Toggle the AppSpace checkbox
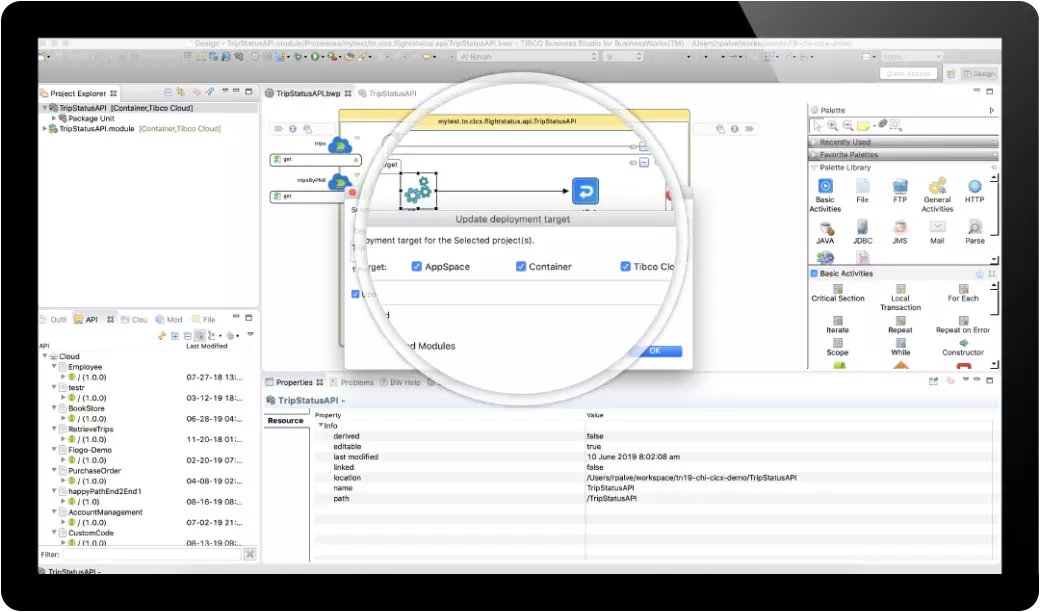Image resolution: width=1040 pixels, height=612 pixels. [417, 267]
